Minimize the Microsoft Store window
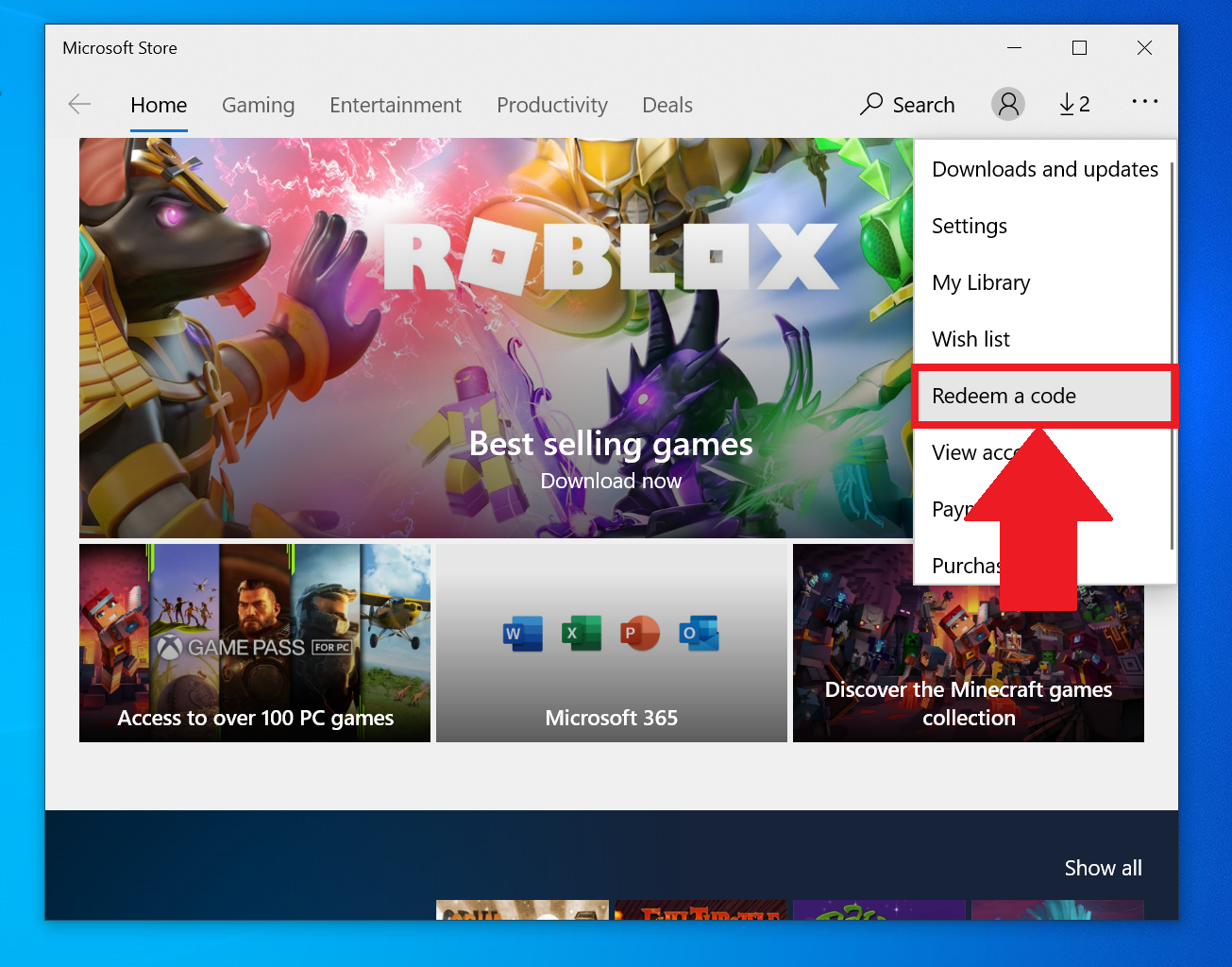The height and width of the screenshot is (967, 1232). pos(1014,47)
